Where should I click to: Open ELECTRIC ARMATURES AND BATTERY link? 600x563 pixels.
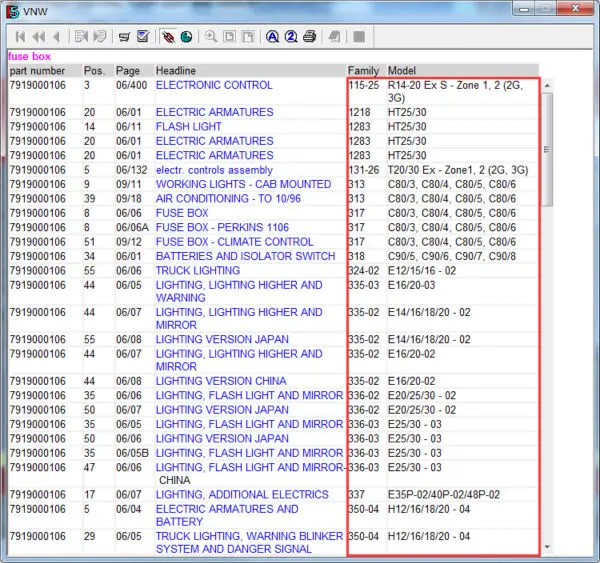(227, 515)
